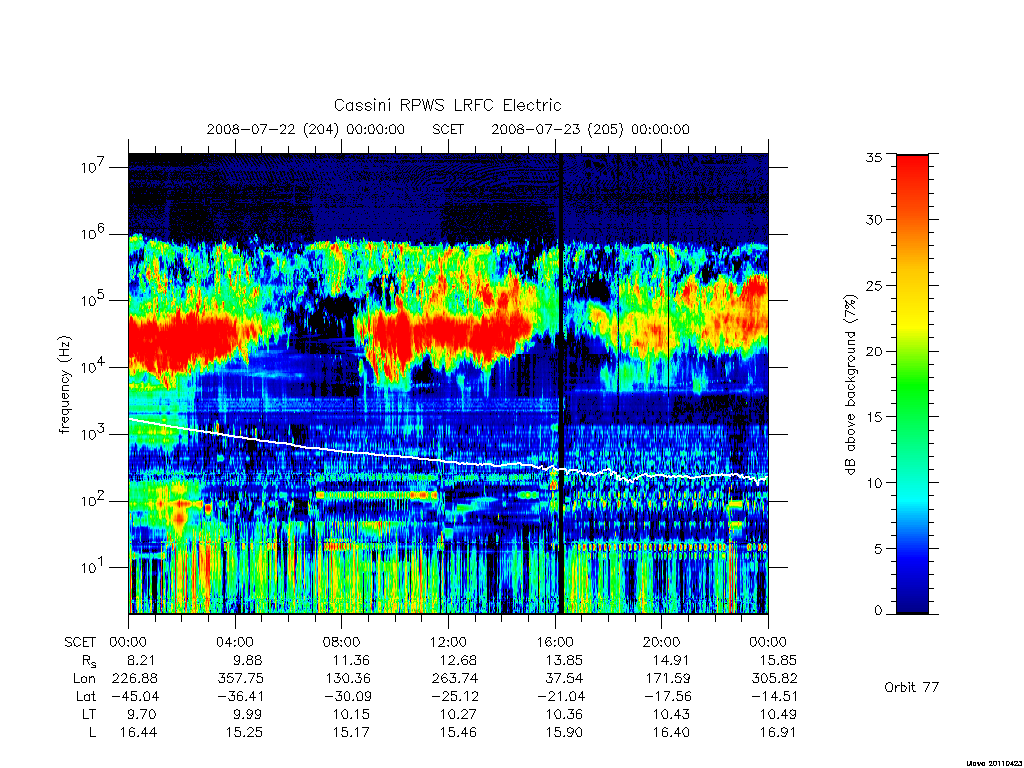Click the 'frequency (Hz)' axis title

65,385
